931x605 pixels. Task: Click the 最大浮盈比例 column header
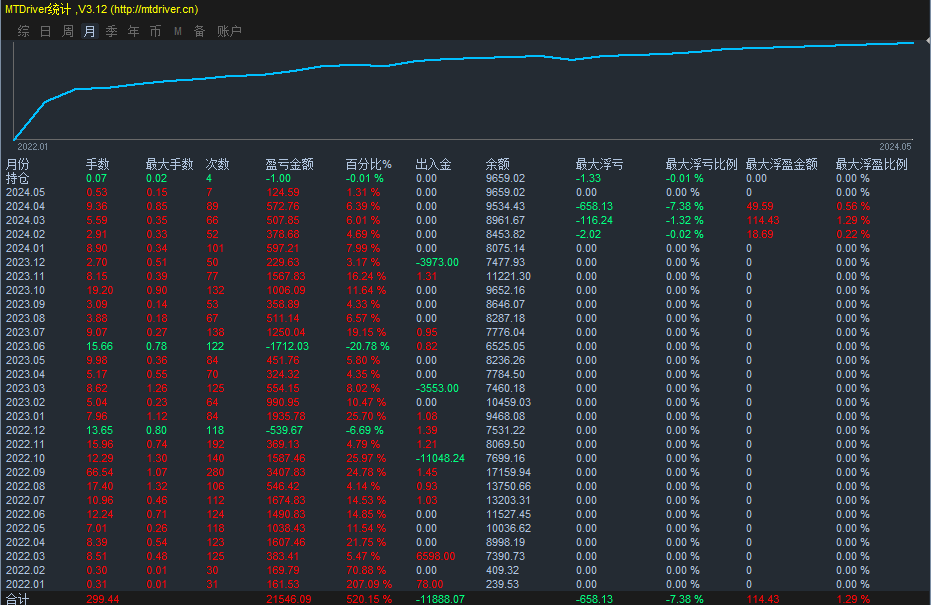(x=872, y=164)
